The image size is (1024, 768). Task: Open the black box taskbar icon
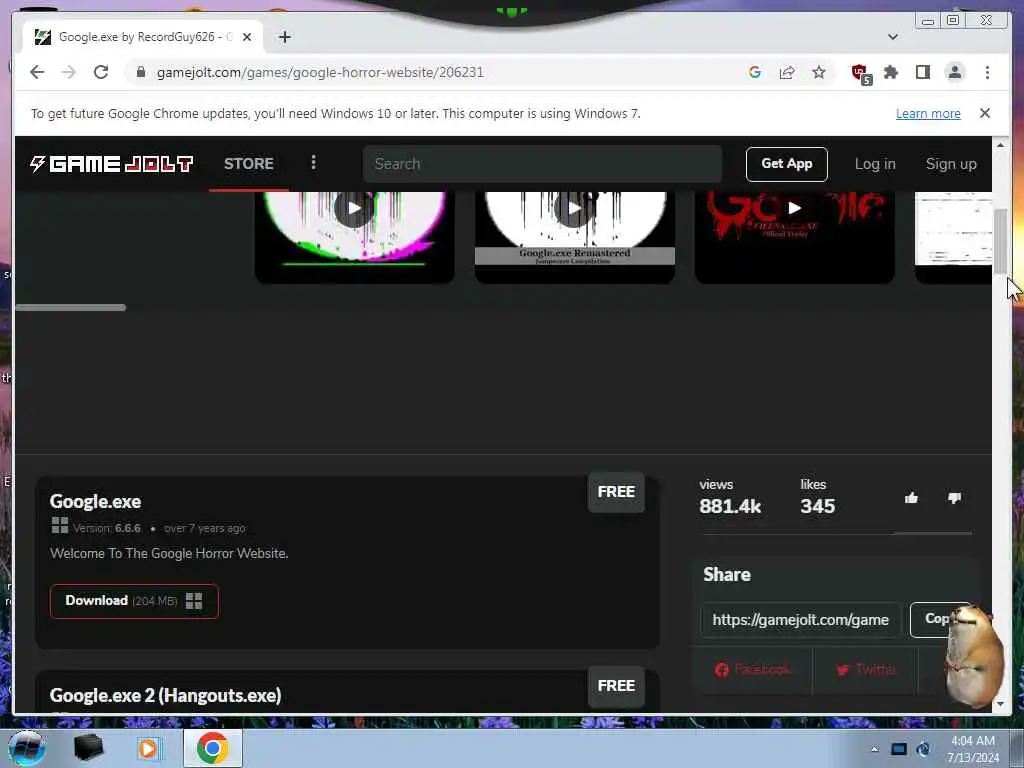(88, 748)
